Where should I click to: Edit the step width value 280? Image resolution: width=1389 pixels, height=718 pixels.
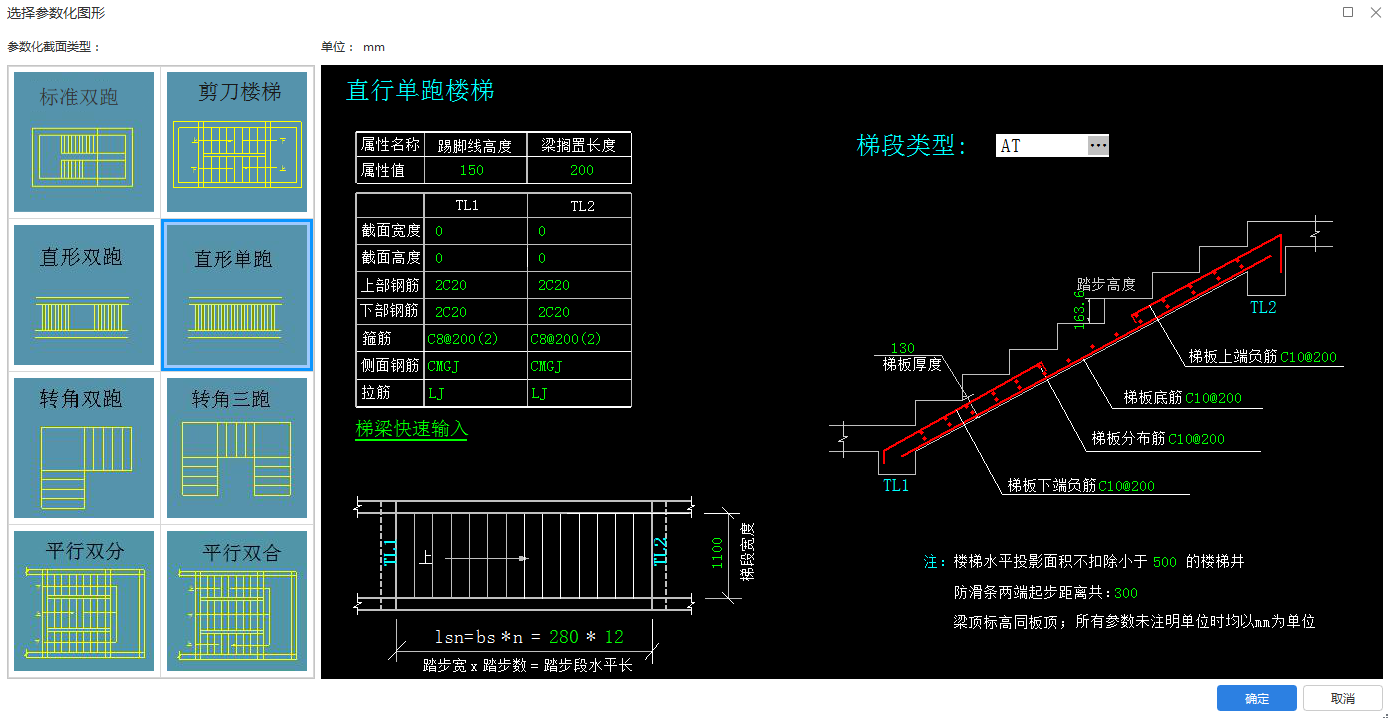pyautogui.click(x=564, y=637)
